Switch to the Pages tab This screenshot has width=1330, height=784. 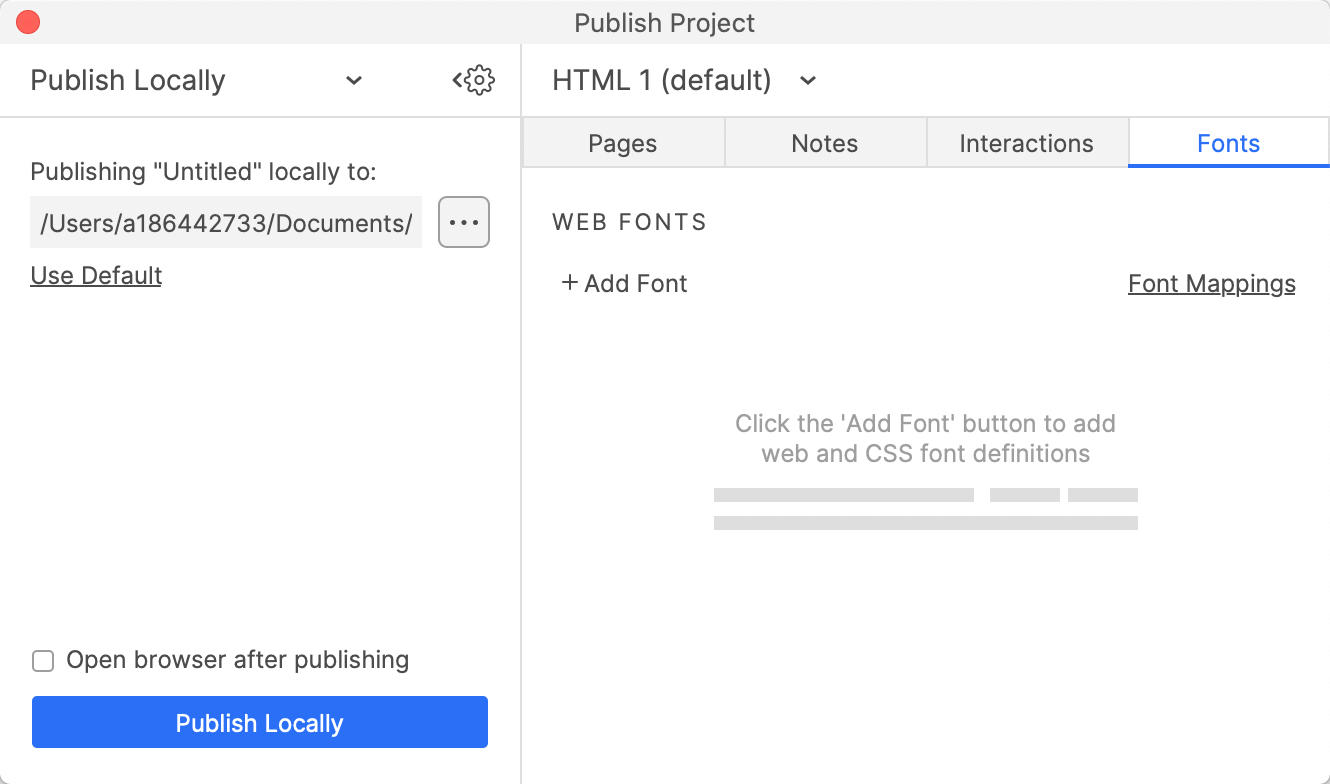pos(622,144)
